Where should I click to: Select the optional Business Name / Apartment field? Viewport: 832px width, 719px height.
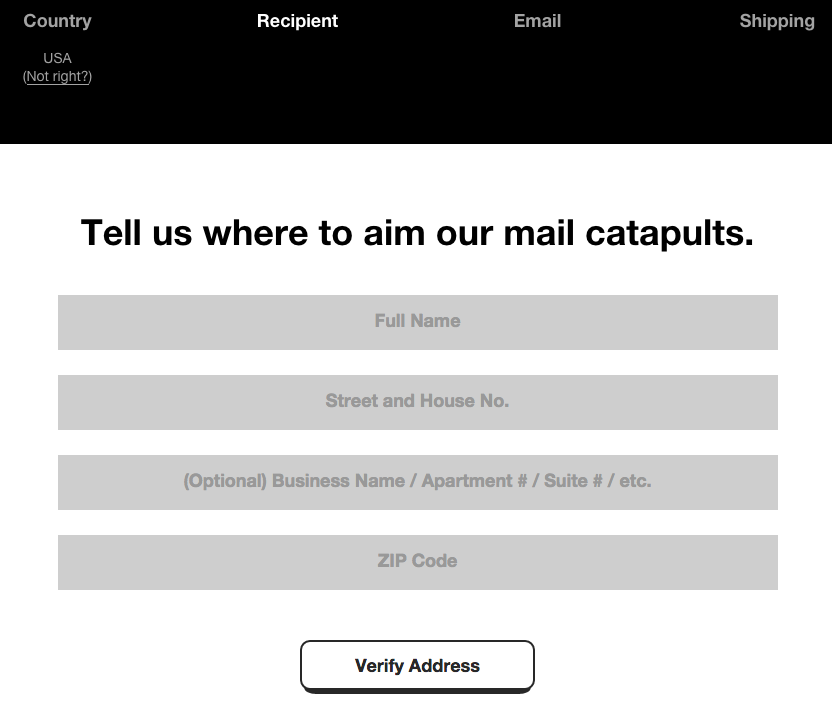coord(417,482)
